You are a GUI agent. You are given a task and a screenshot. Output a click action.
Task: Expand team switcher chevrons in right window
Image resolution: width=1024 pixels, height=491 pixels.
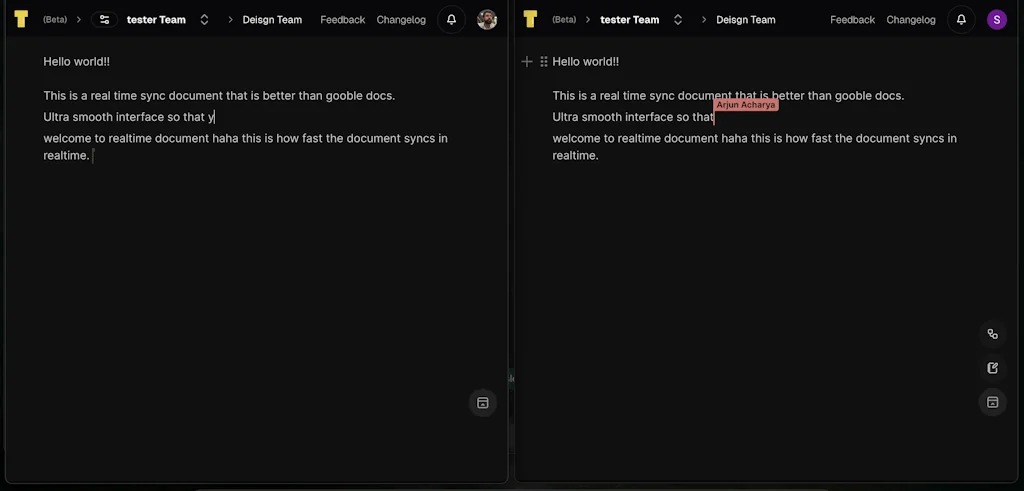(x=678, y=20)
